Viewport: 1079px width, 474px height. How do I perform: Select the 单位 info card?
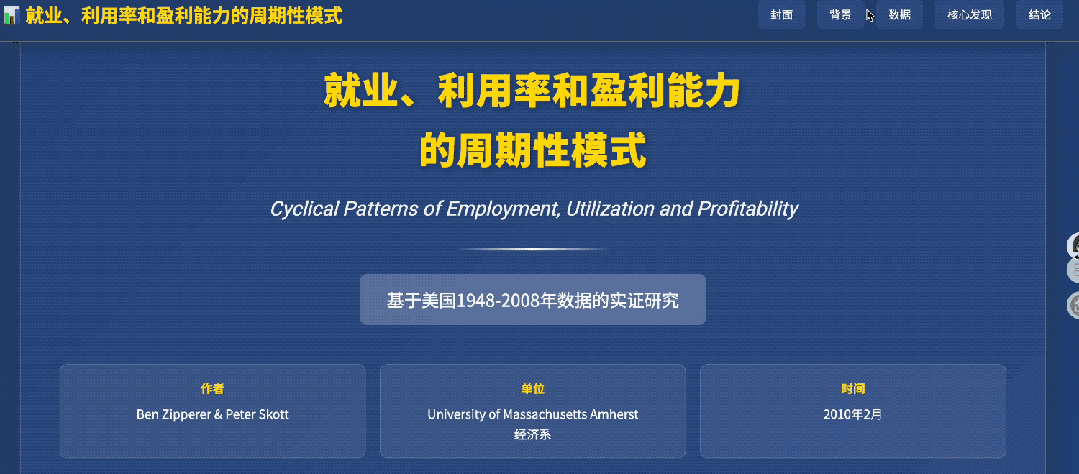[533, 411]
